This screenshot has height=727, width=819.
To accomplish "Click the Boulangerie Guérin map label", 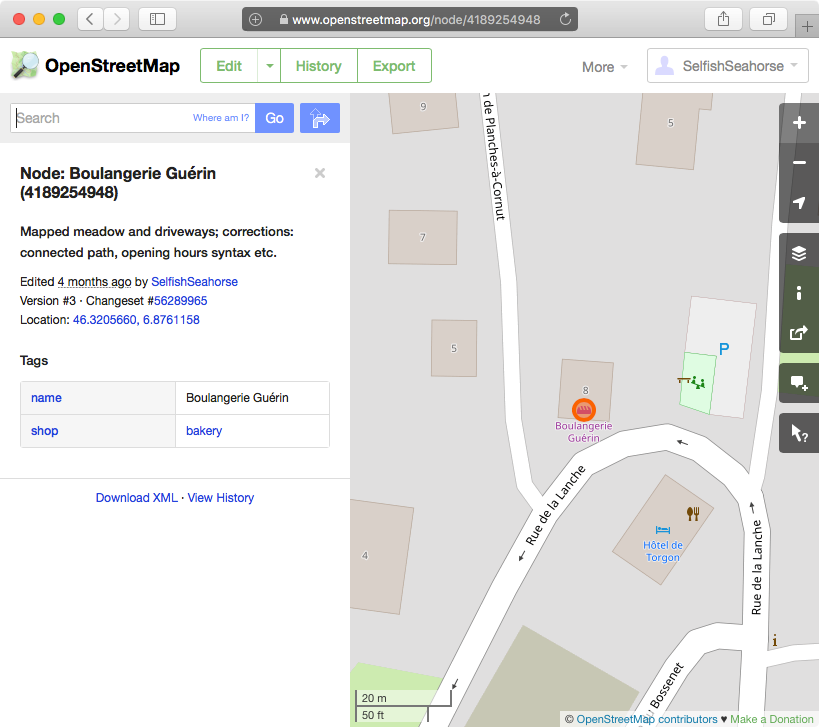I will coord(583,432).
